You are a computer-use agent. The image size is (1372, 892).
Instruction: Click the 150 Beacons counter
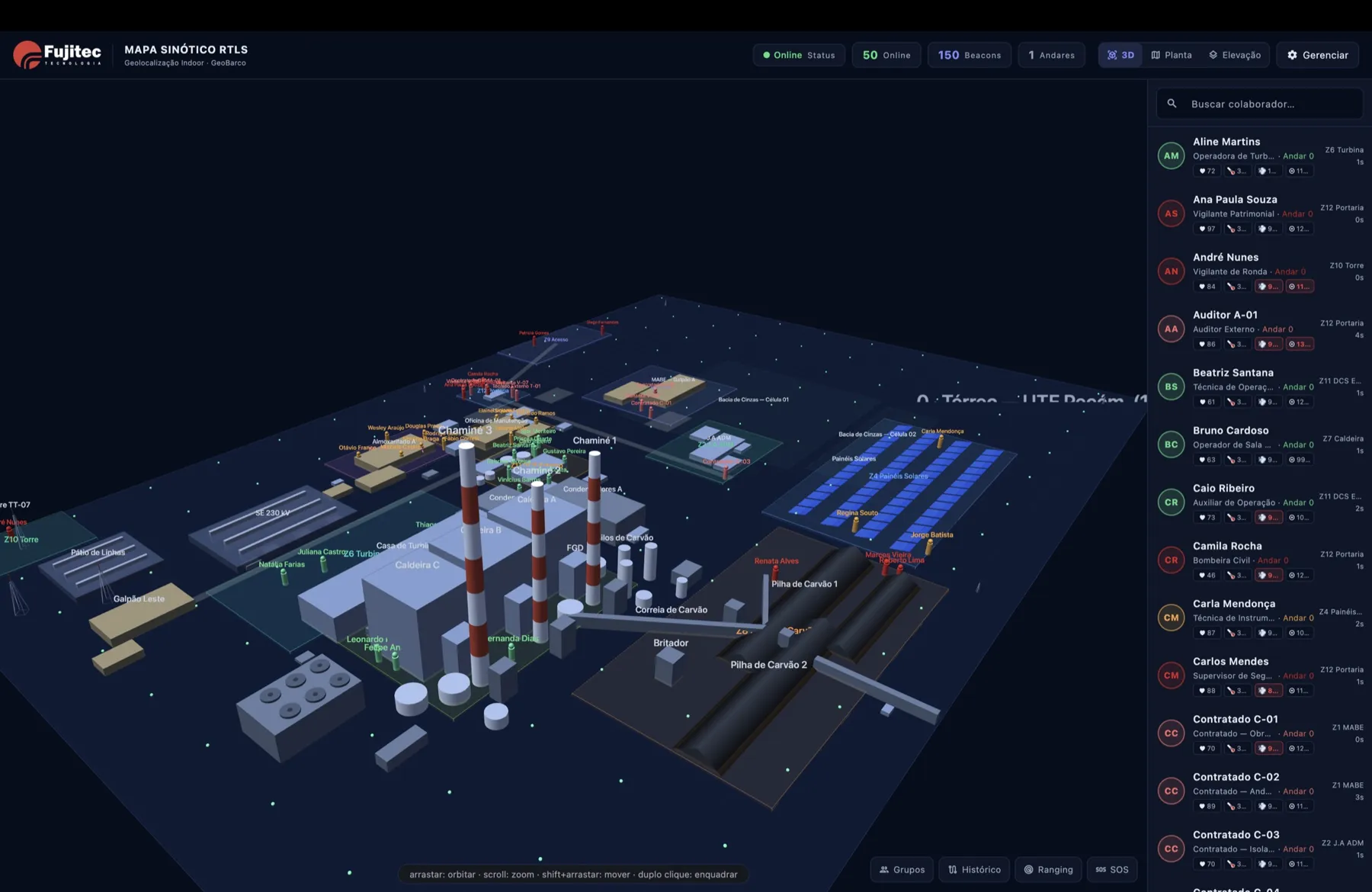tap(970, 55)
